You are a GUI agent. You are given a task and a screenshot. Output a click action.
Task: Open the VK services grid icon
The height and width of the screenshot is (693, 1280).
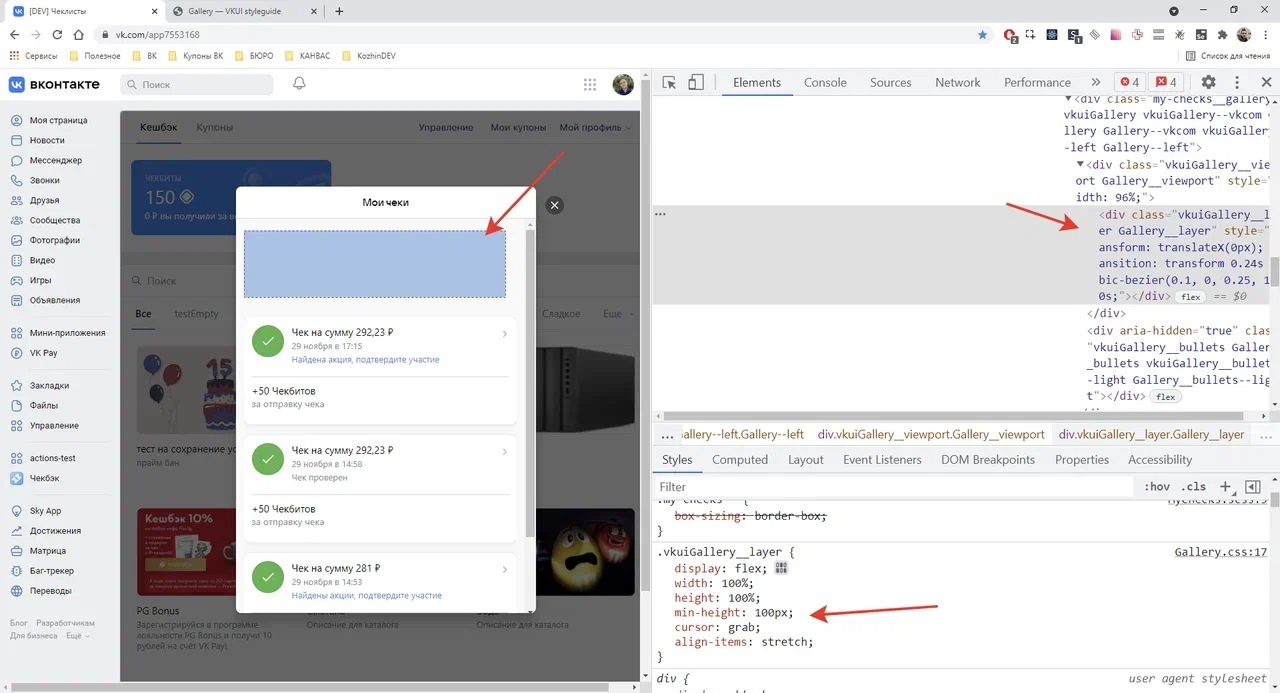(590, 85)
